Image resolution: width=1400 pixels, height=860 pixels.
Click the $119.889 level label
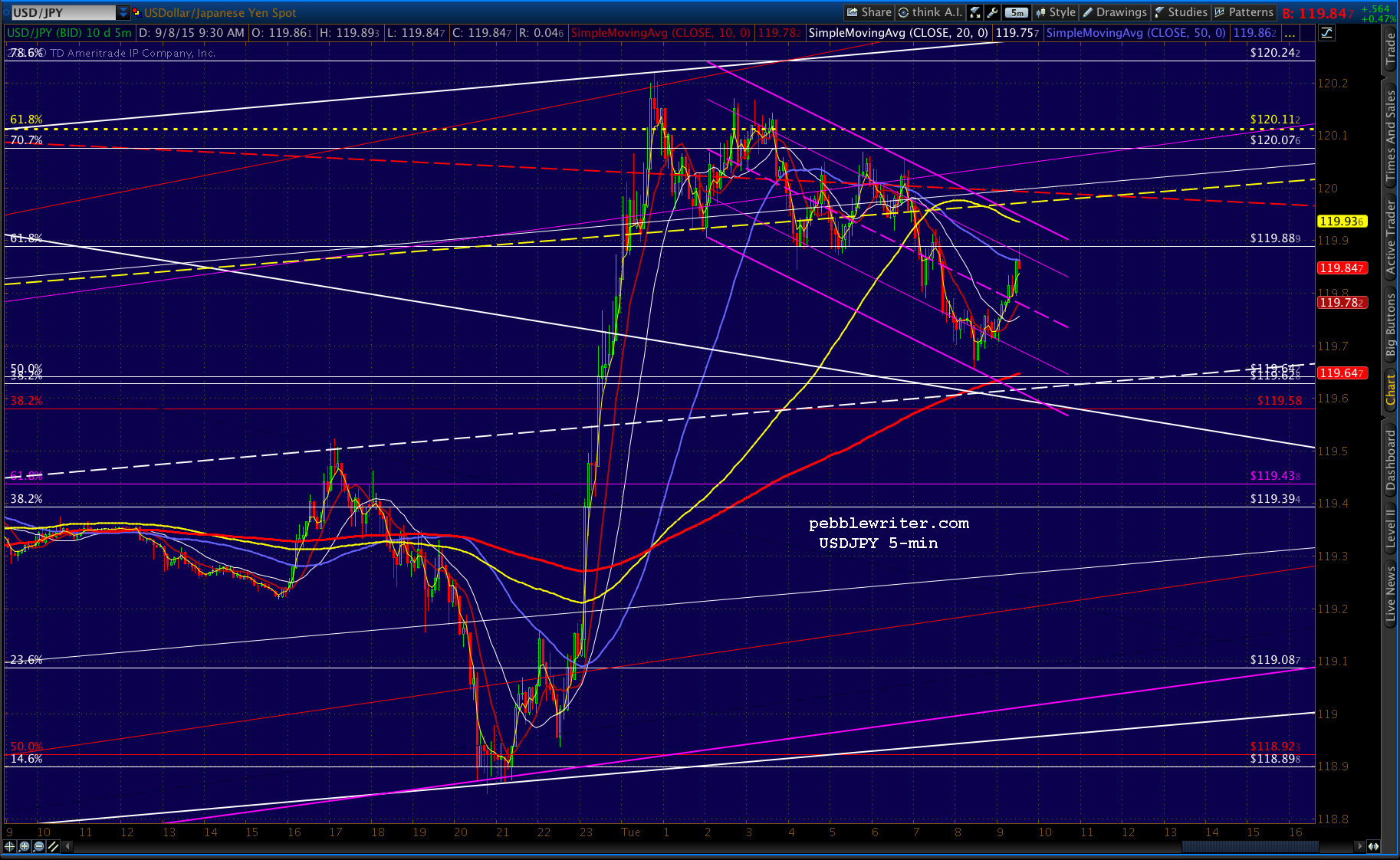point(1275,238)
